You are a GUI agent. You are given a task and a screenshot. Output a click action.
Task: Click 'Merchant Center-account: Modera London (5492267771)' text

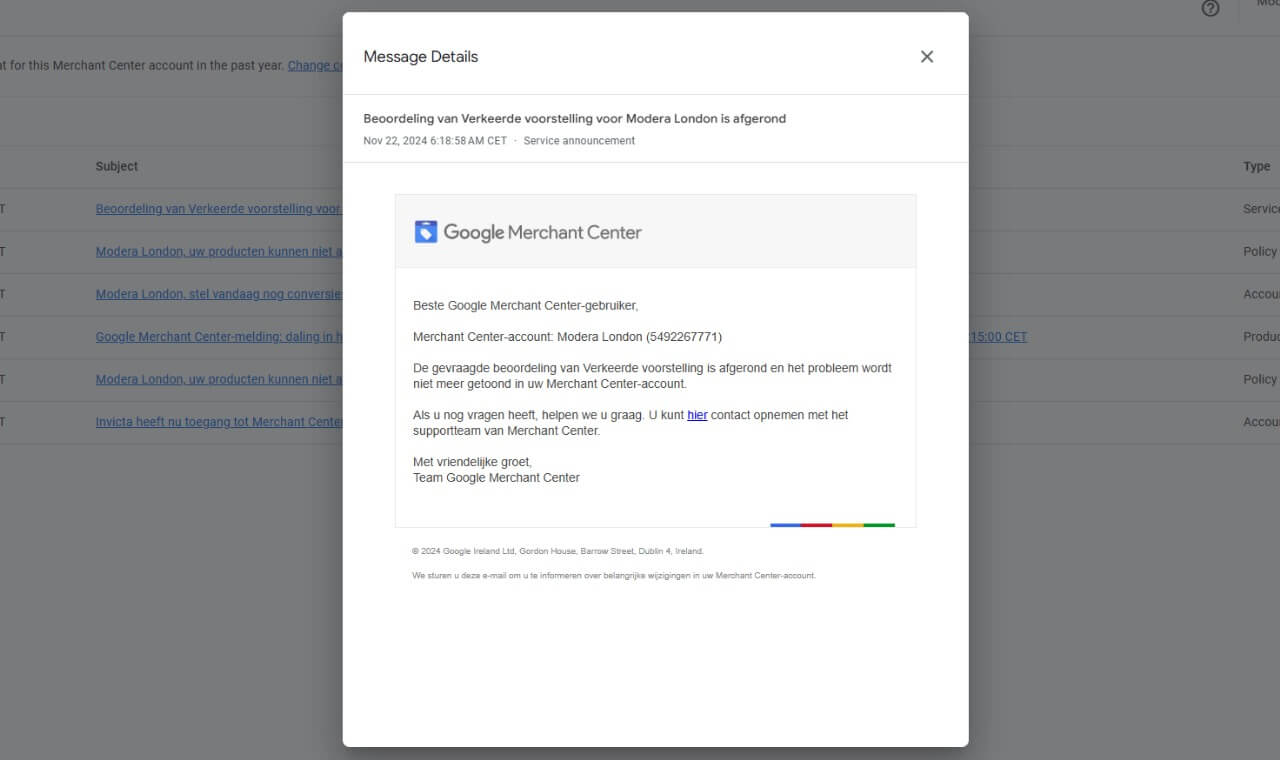click(567, 337)
